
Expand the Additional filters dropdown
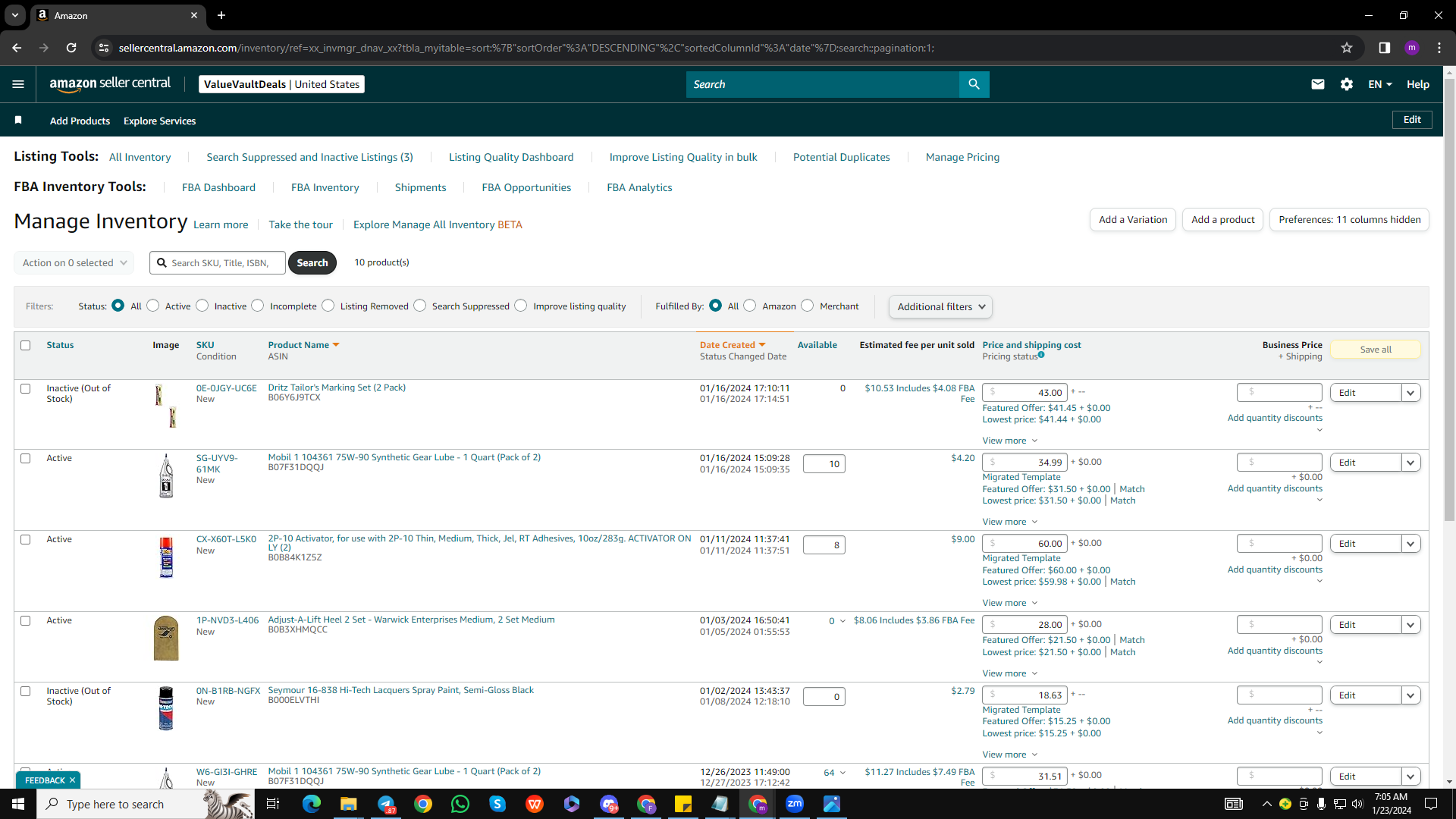(940, 306)
